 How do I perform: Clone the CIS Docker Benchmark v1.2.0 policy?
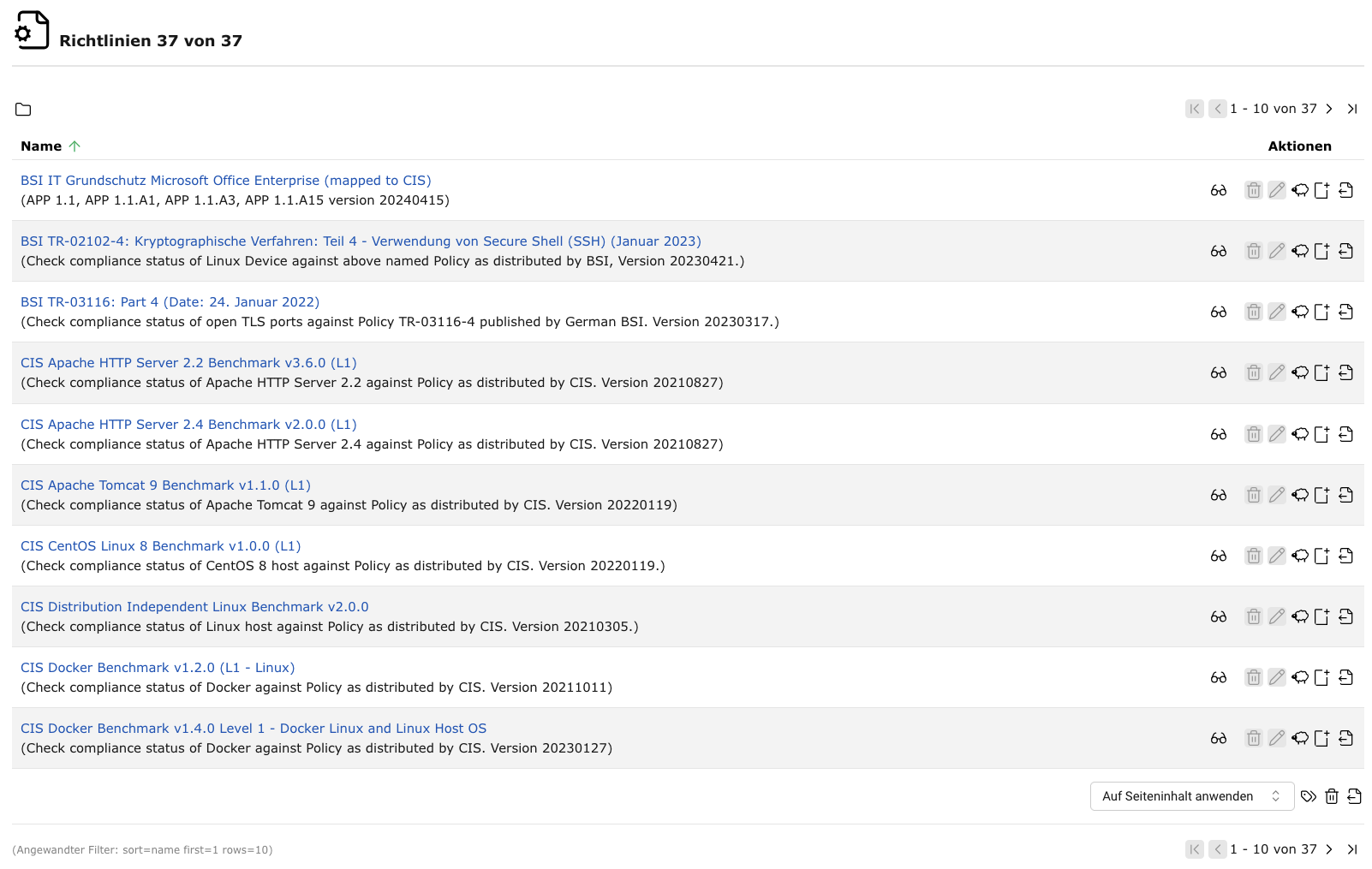[1300, 677]
